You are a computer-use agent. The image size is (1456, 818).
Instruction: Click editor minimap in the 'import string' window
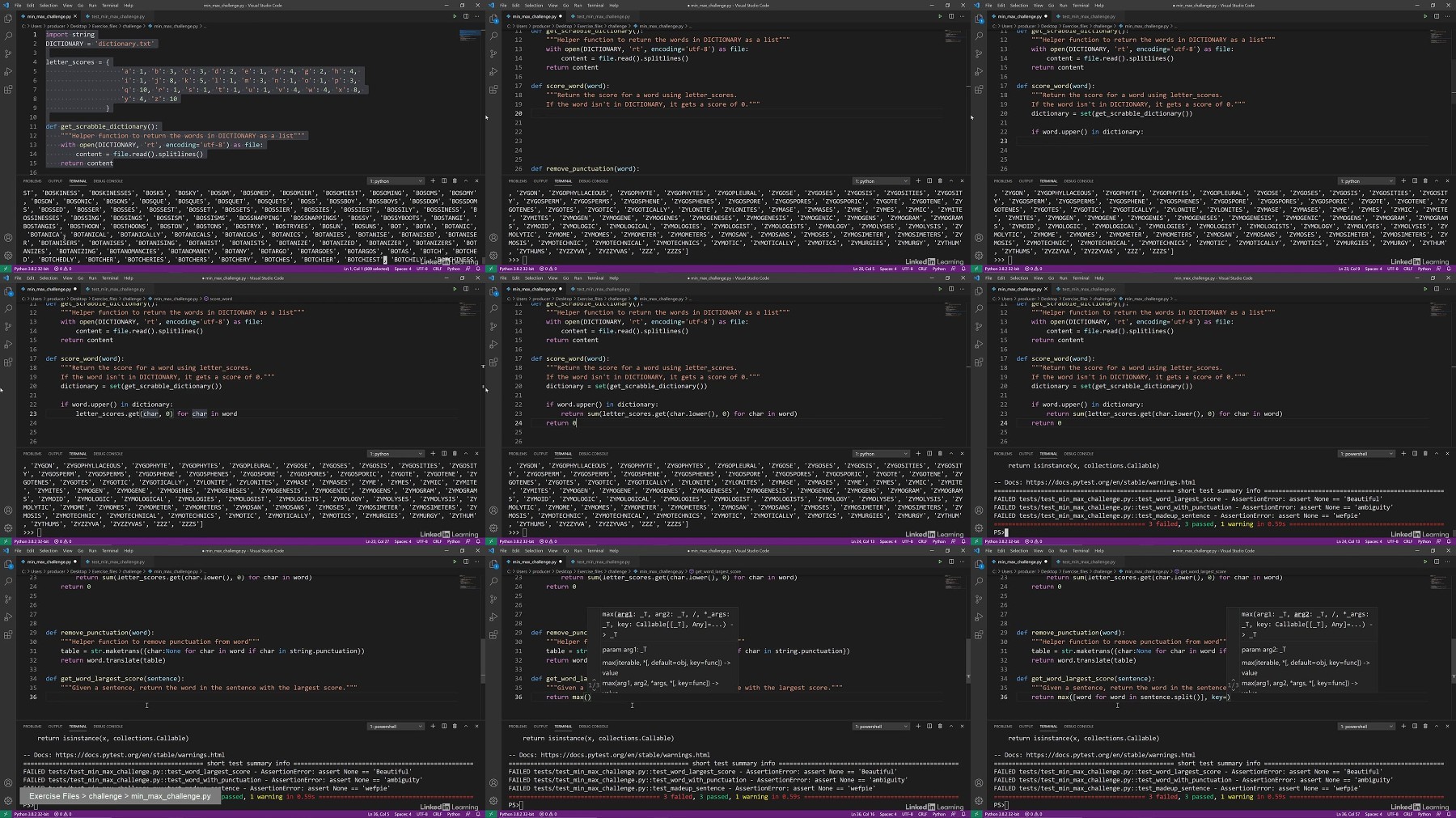[x=469, y=36]
